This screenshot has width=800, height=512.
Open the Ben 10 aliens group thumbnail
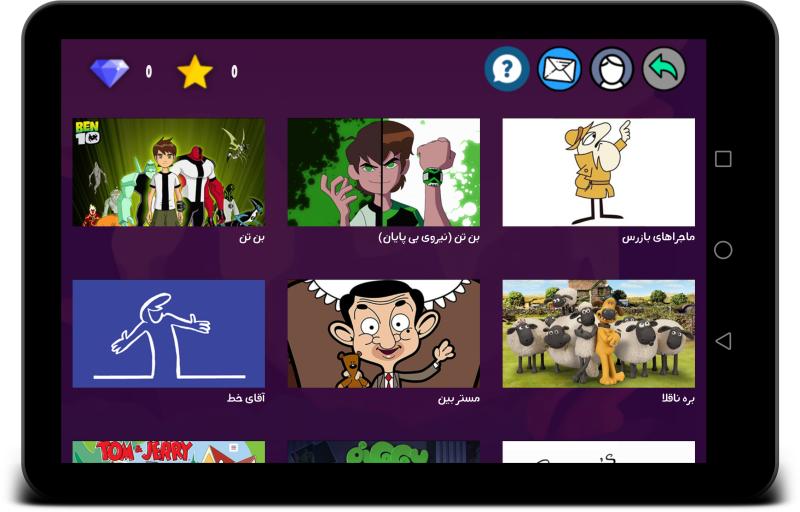(x=169, y=172)
